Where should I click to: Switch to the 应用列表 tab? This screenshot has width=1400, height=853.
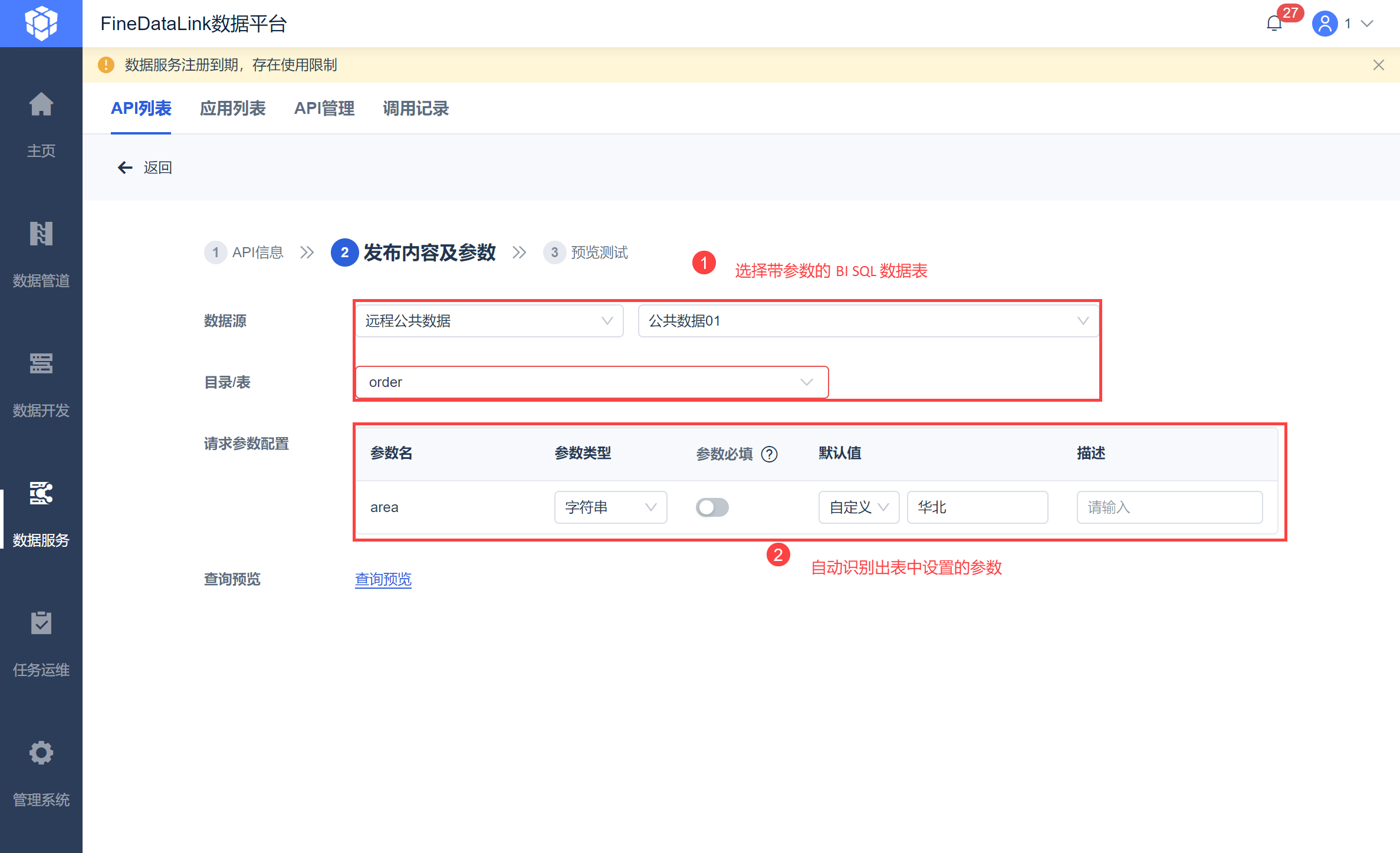(x=232, y=109)
